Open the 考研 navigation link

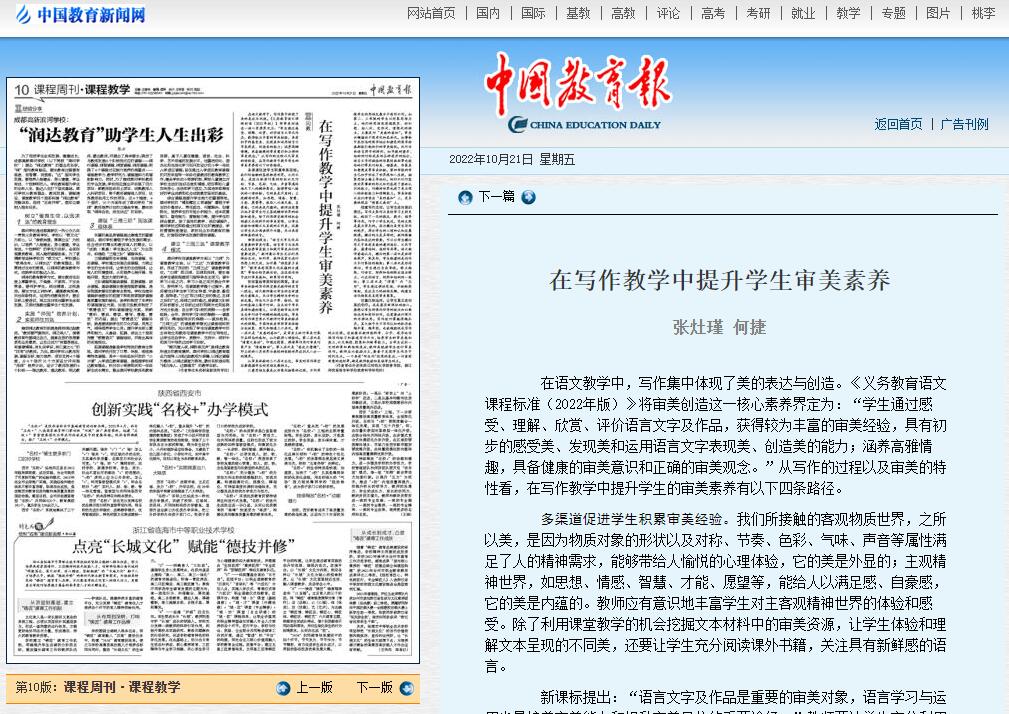[x=758, y=13]
